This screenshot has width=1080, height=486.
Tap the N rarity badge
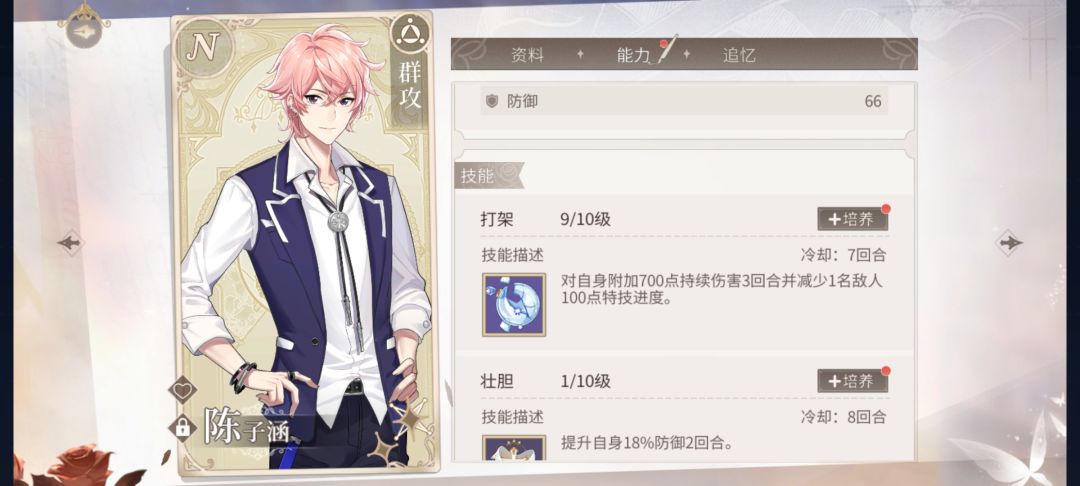point(203,47)
